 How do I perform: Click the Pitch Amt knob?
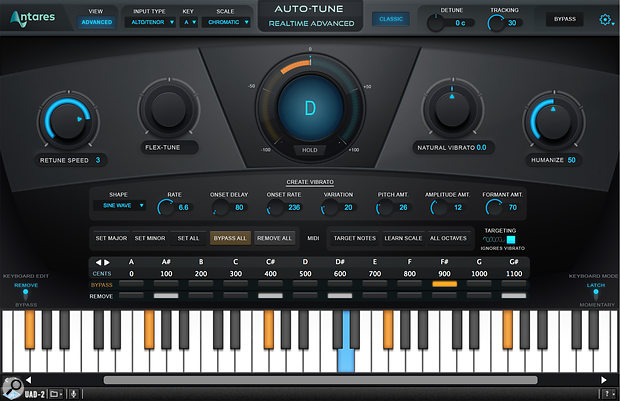[x=385, y=207]
